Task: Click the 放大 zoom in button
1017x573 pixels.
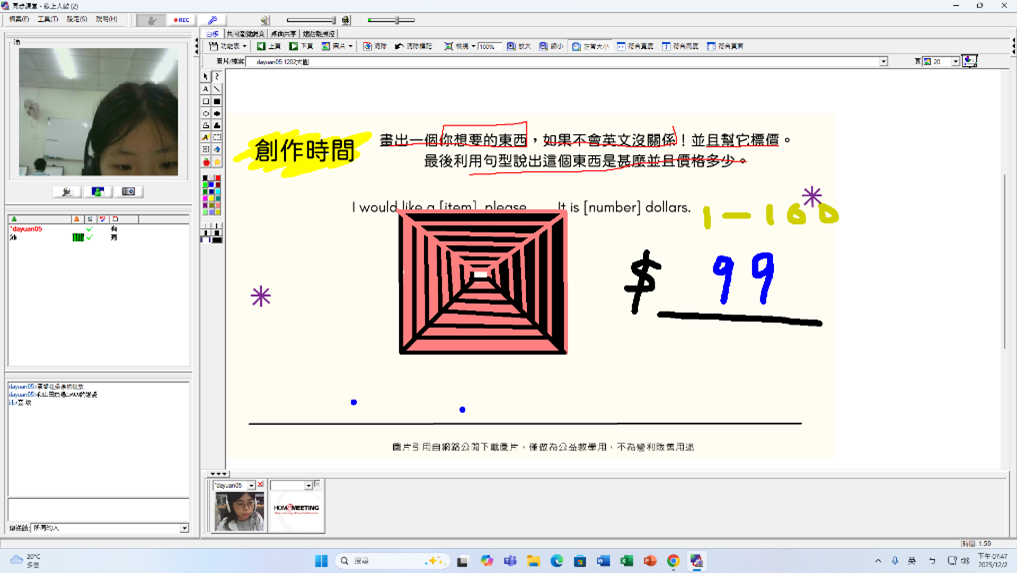Action: click(519, 46)
